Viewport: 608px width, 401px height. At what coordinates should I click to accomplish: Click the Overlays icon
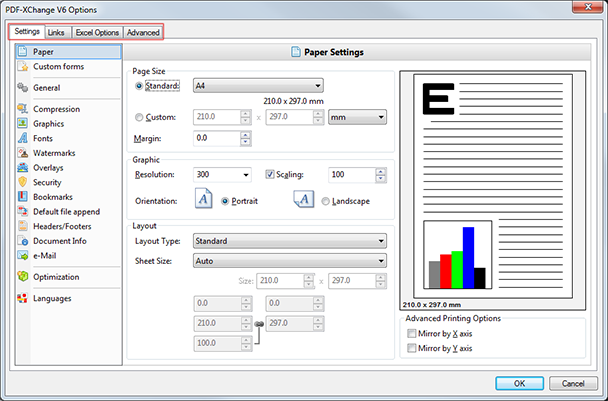click(23, 168)
